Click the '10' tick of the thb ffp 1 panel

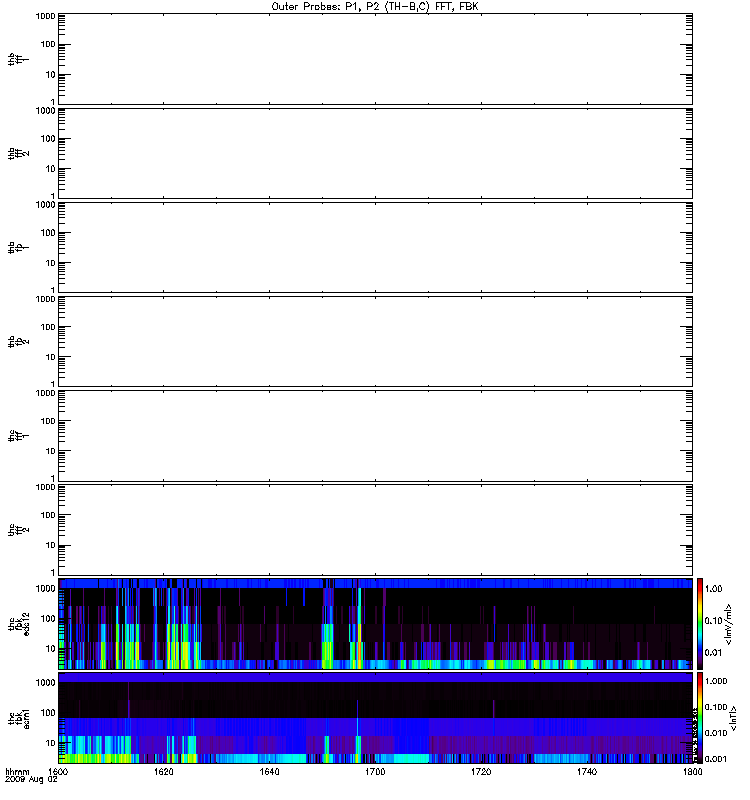tap(51, 263)
